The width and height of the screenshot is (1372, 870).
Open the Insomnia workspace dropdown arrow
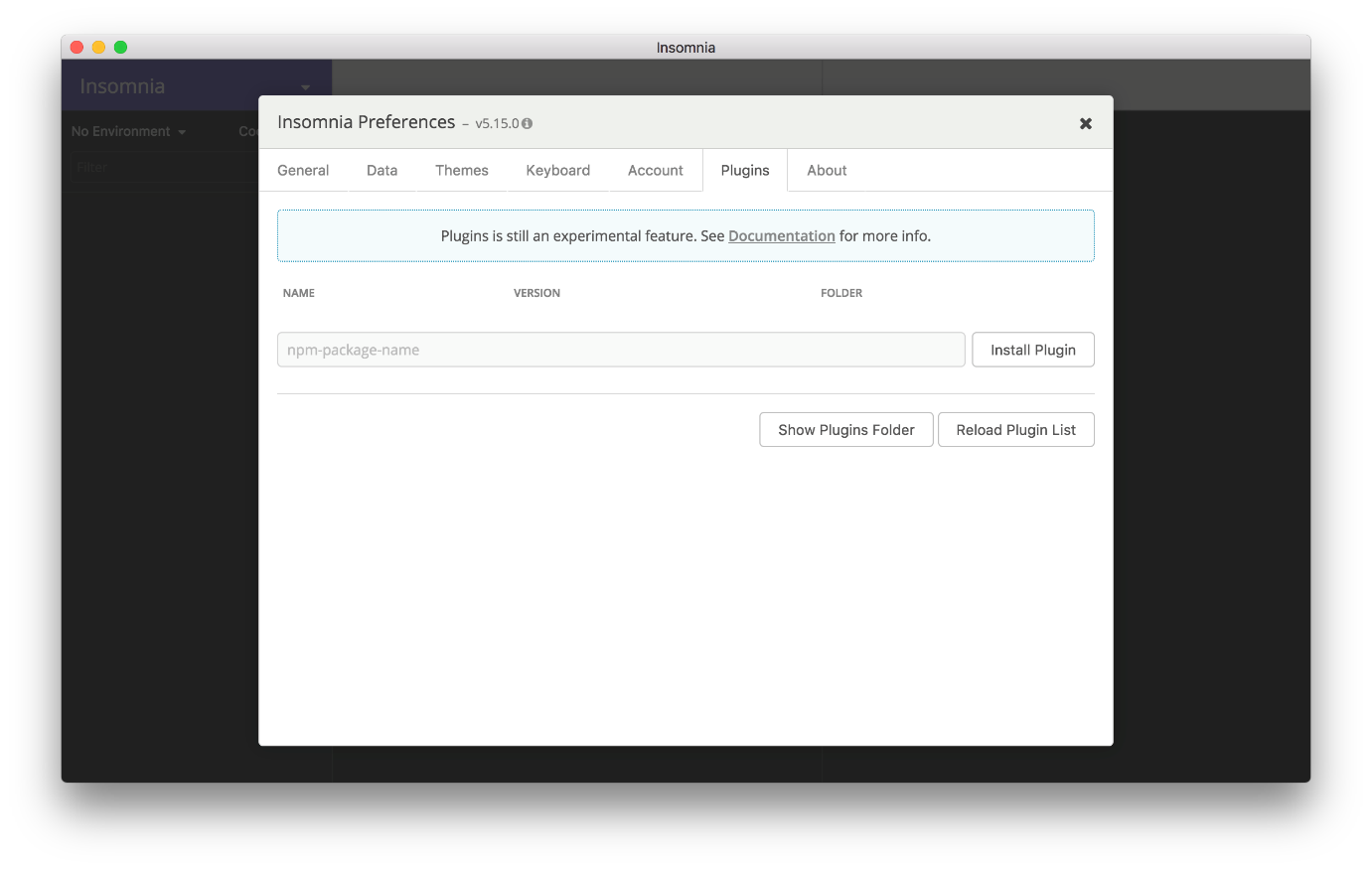click(306, 87)
